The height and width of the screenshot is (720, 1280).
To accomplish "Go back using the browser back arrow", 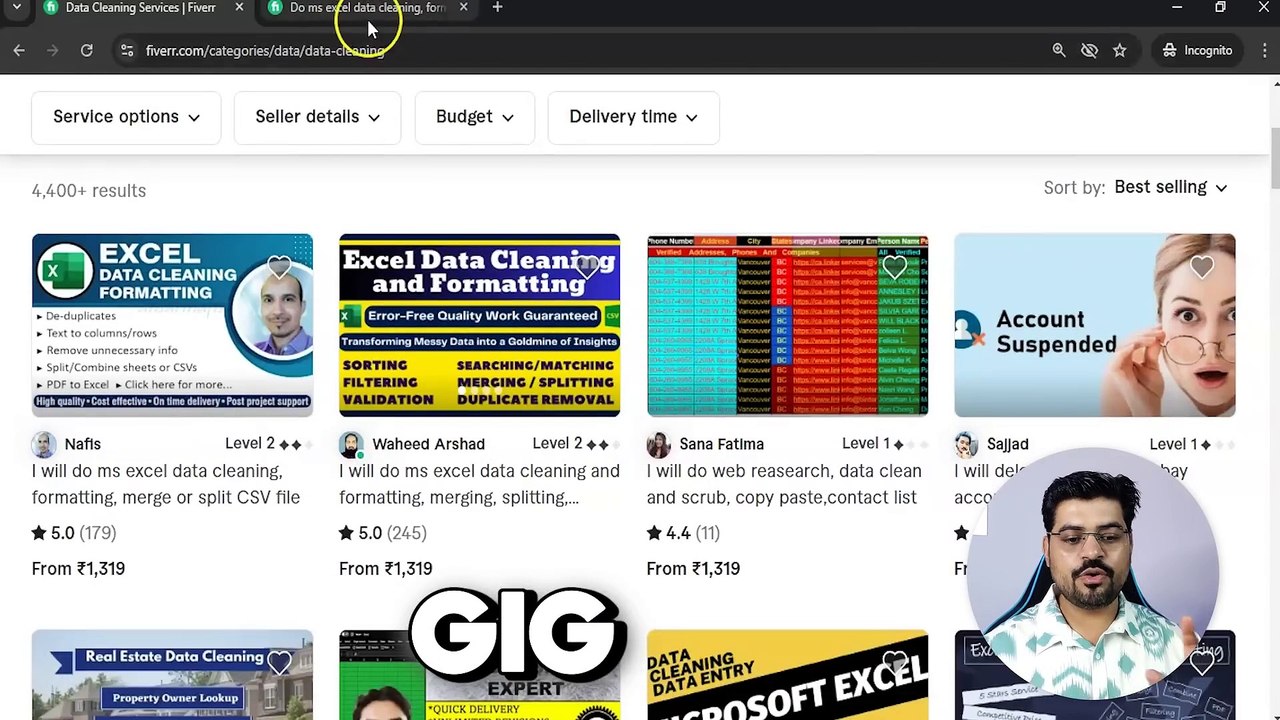I will (x=19, y=50).
